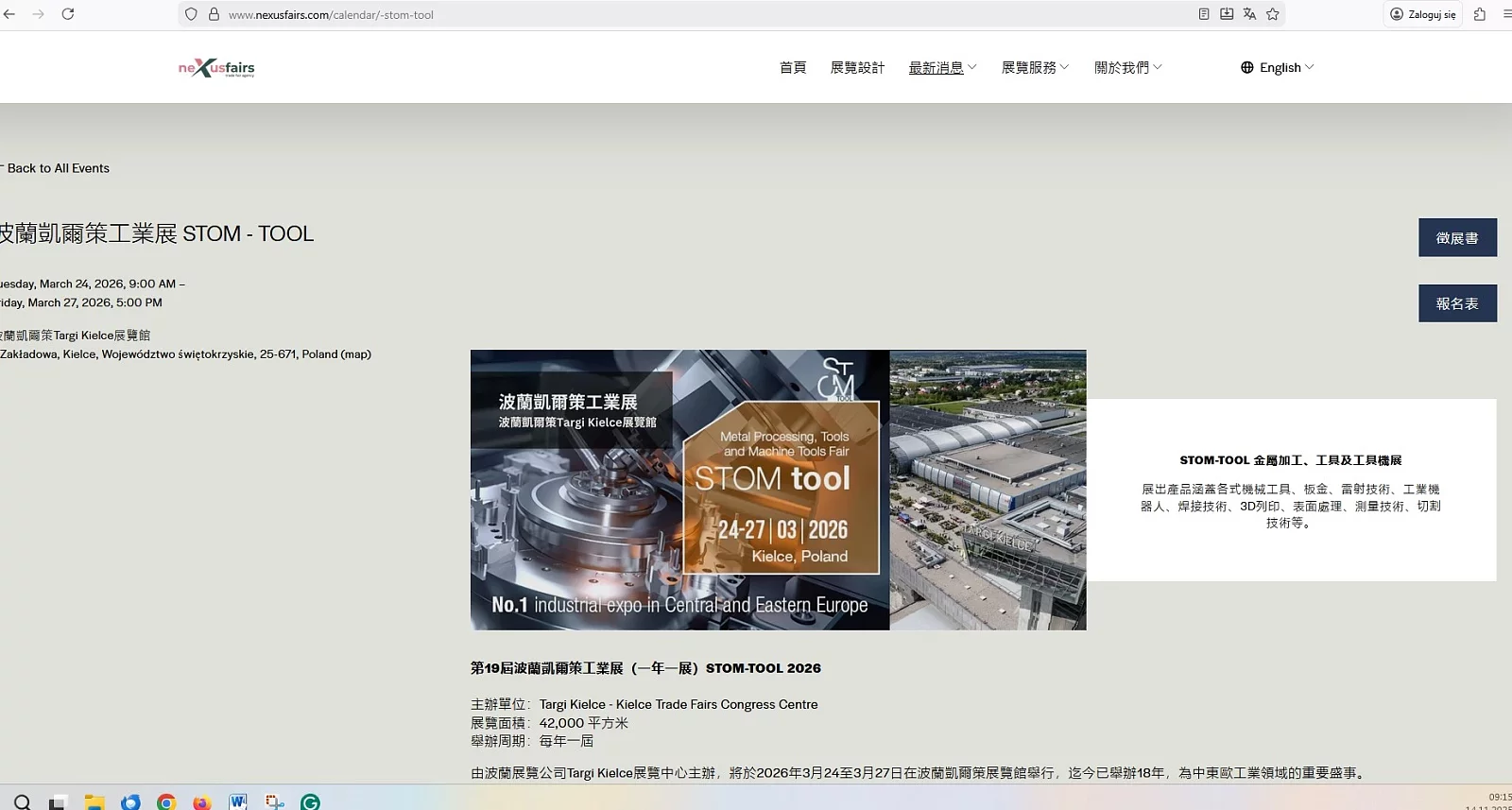Click the 42,000 平方米 area text
Screen dimensions: 1512x810
tap(584, 723)
